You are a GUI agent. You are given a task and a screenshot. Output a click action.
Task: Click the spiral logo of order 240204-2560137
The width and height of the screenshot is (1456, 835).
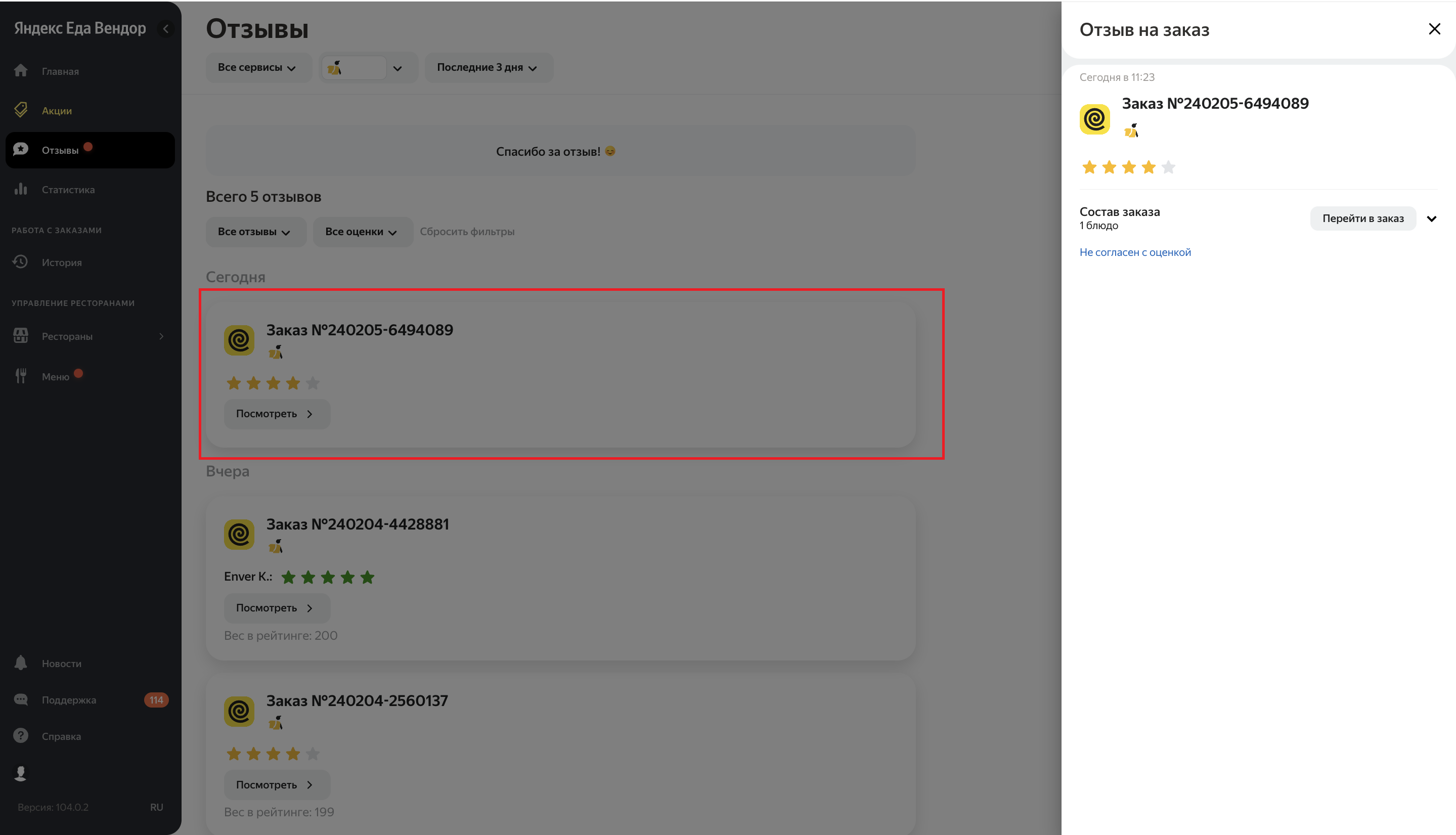click(239, 711)
